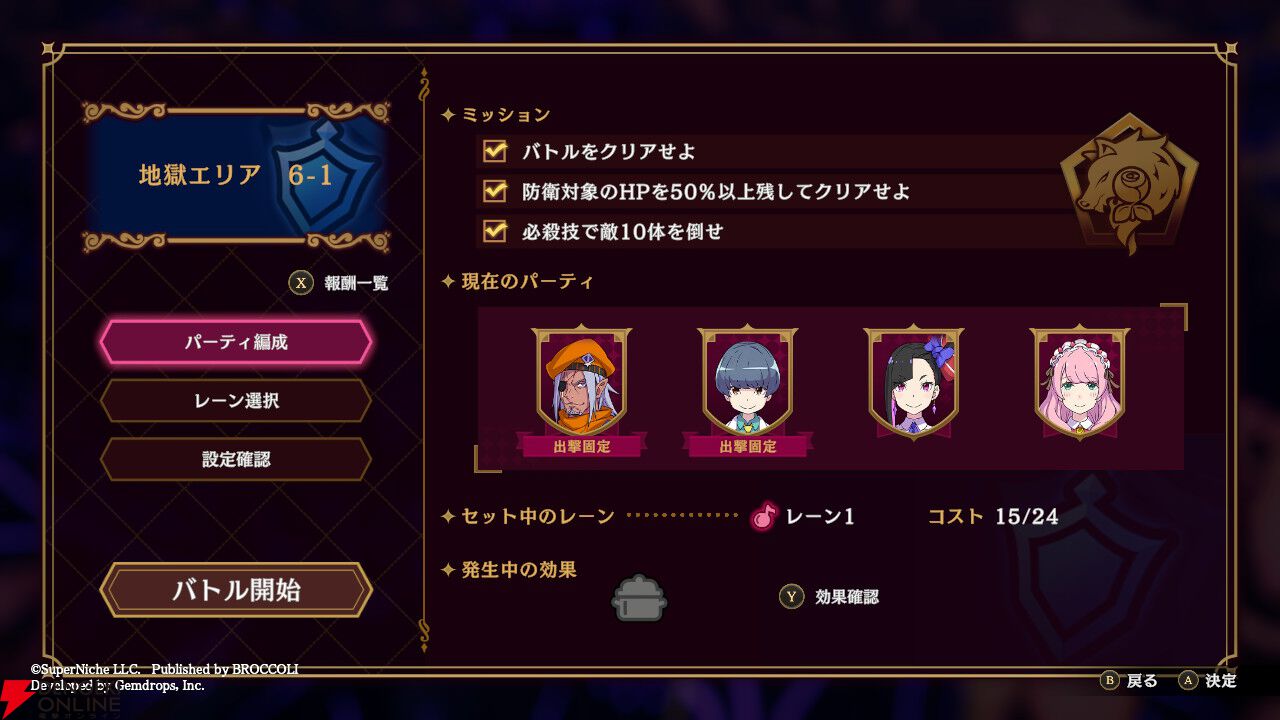This screenshot has height=720, width=1280.
Task: Click the pink music note lane icon
Action: pos(764,516)
